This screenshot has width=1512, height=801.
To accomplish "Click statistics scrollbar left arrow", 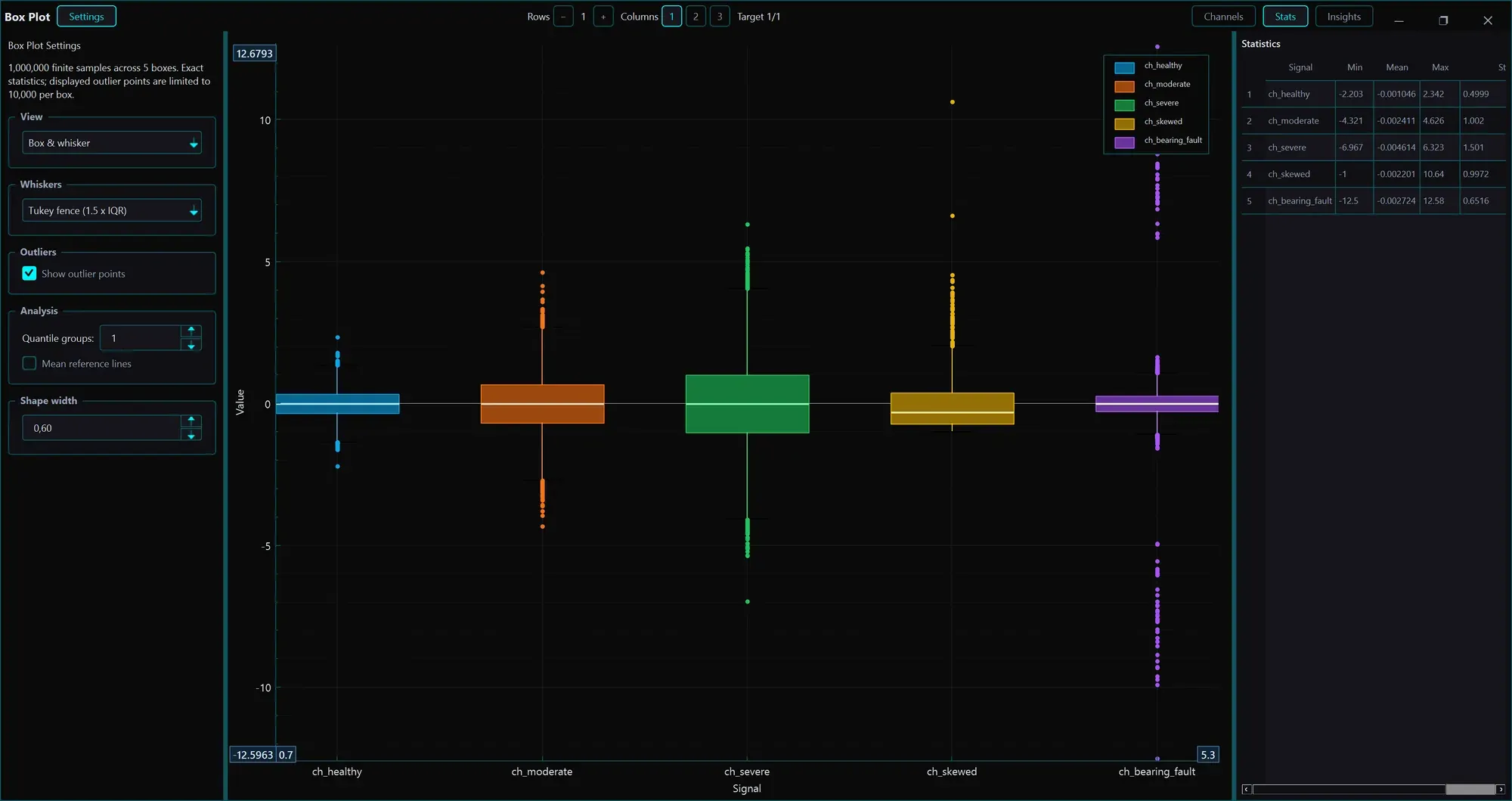I will click(x=1247, y=790).
